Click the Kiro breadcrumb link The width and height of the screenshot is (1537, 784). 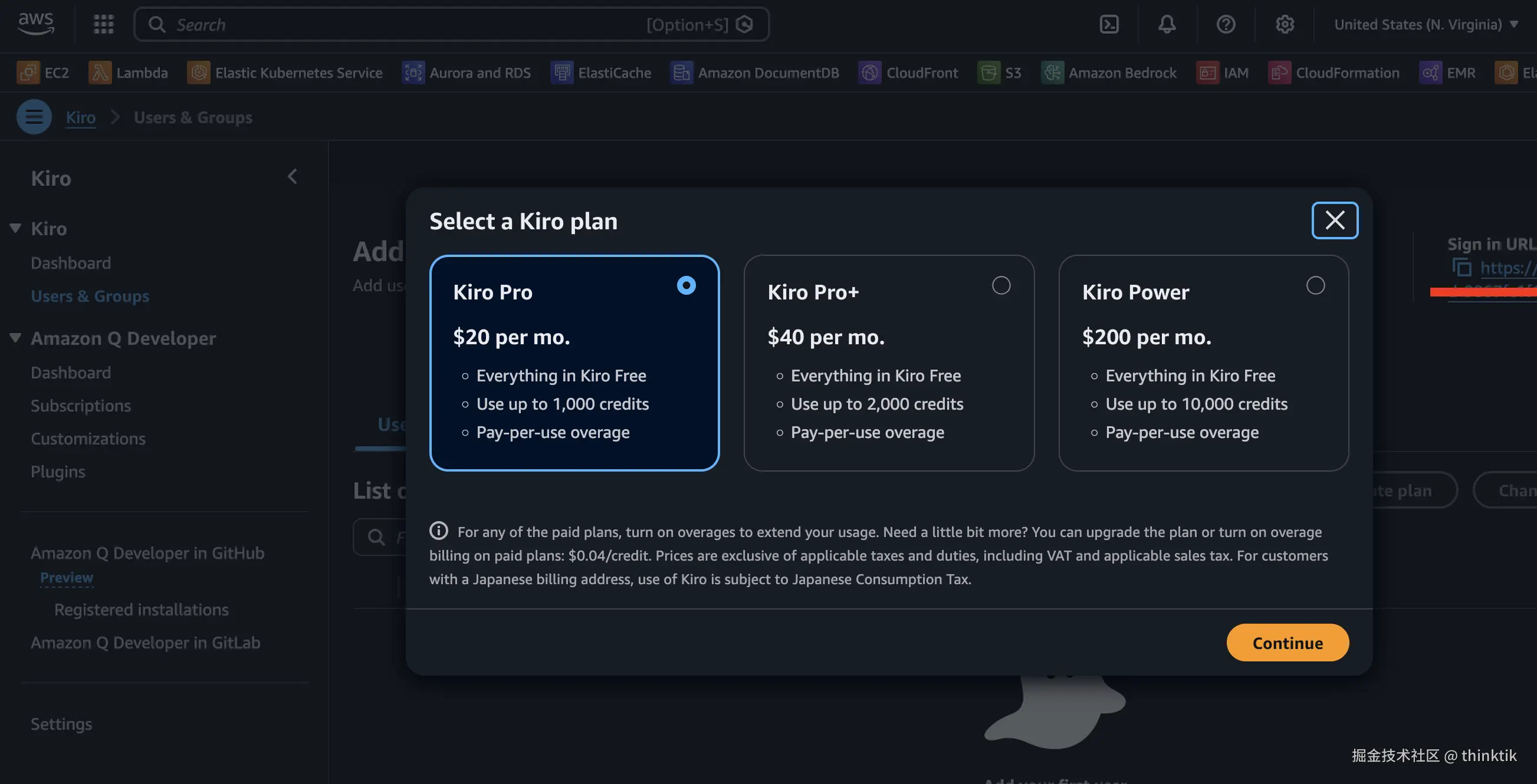point(81,117)
